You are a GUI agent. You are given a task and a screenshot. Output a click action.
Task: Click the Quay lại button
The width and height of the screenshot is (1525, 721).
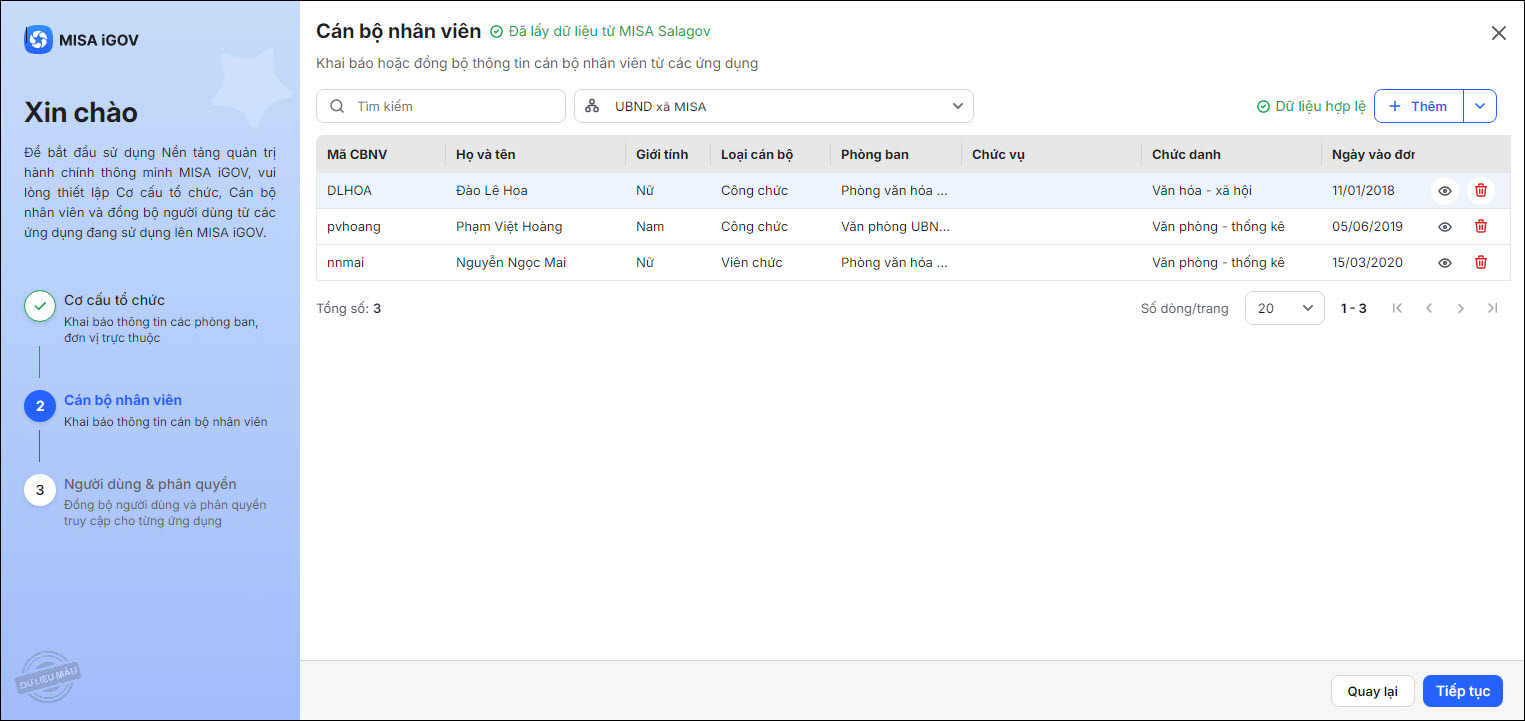click(x=1372, y=691)
